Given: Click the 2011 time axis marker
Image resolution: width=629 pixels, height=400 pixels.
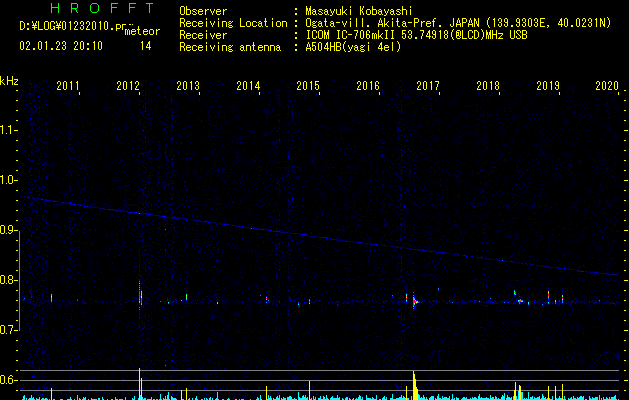Looking at the screenshot, I should click(x=68, y=85).
